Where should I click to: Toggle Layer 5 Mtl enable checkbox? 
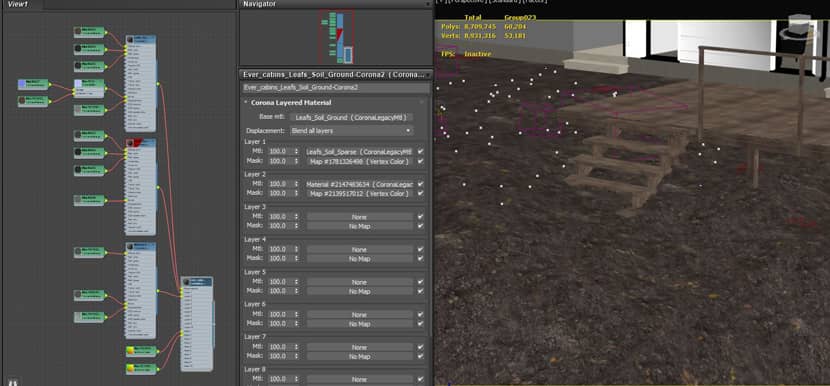point(420,282)
